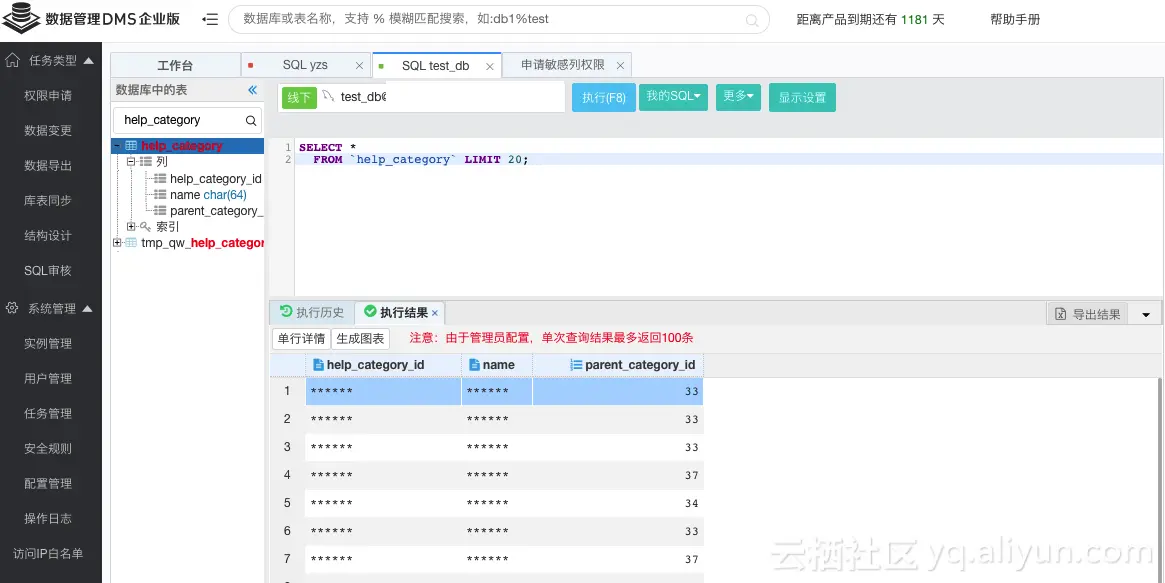Click column icon beside name char(64)
This screenshot has height=583, width=1165.
[160, 195]
